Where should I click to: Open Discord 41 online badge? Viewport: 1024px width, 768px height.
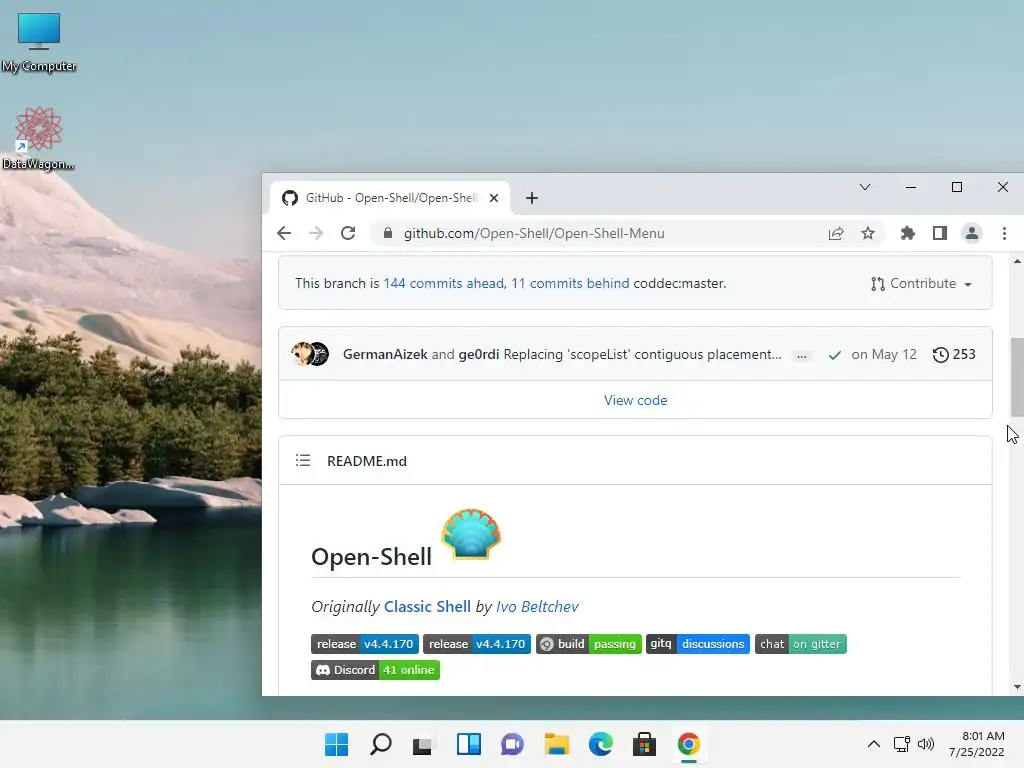coord(376,670)
